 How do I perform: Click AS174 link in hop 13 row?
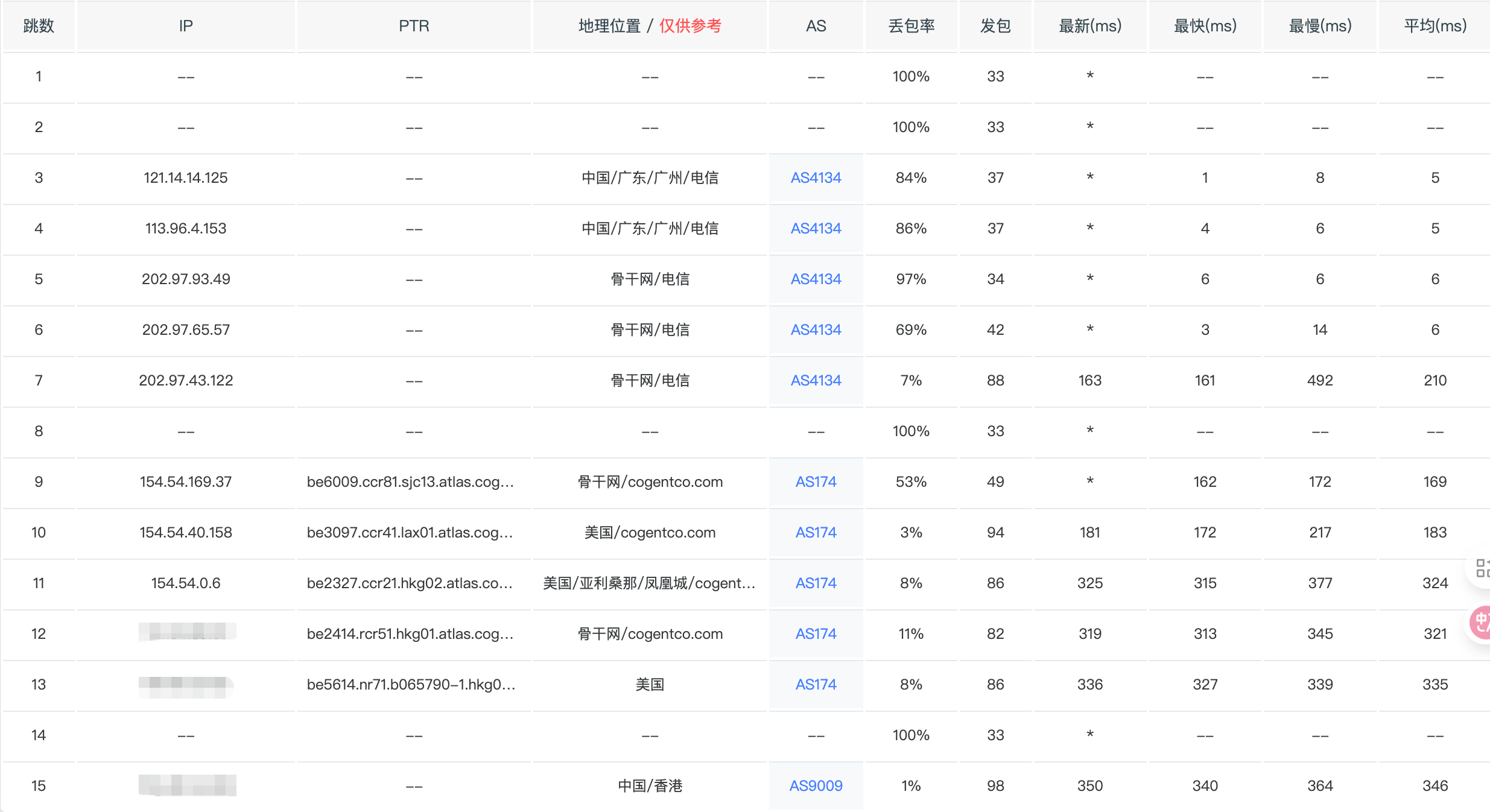816,685
